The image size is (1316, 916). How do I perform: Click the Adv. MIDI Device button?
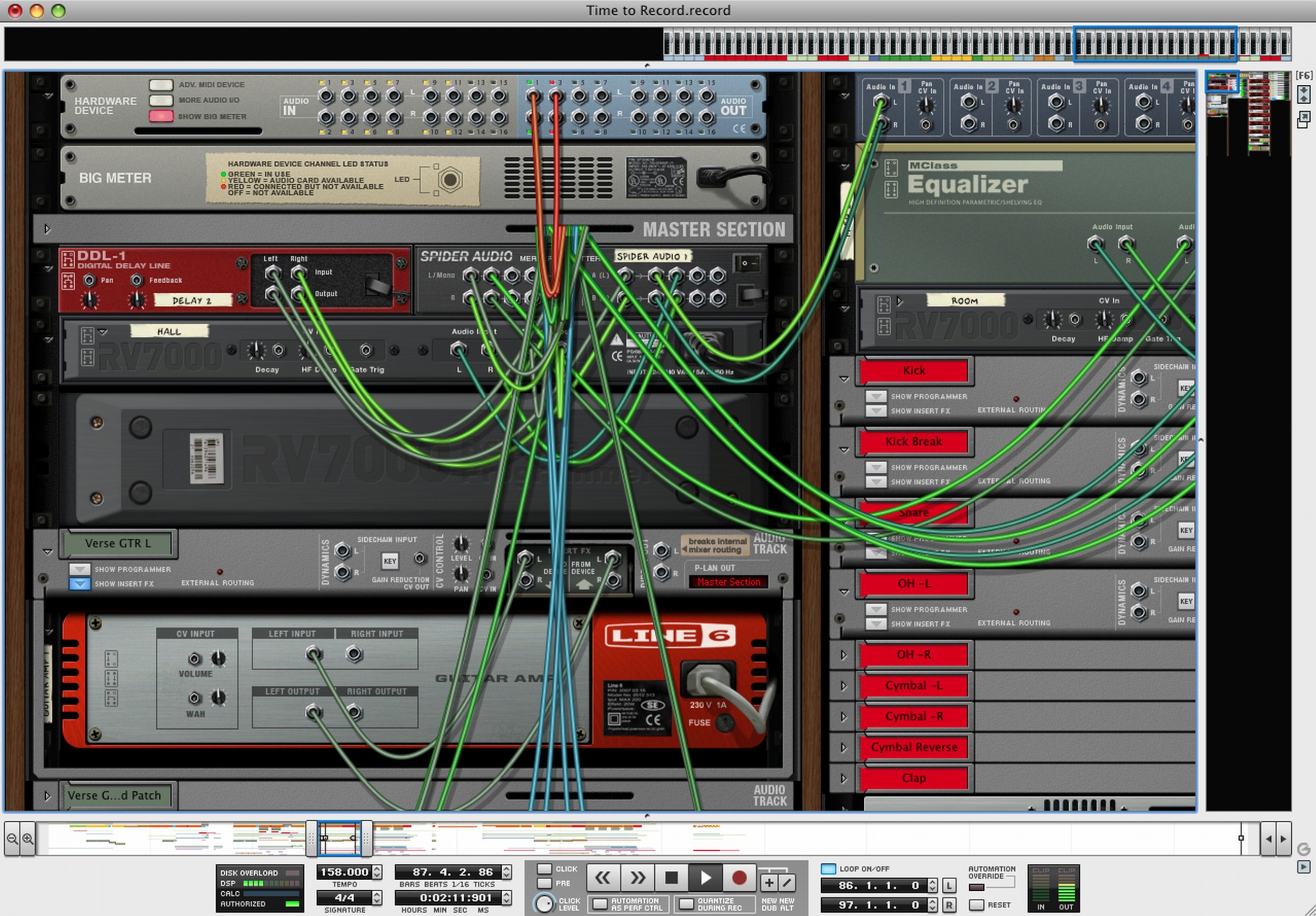(x=161, y=84)
